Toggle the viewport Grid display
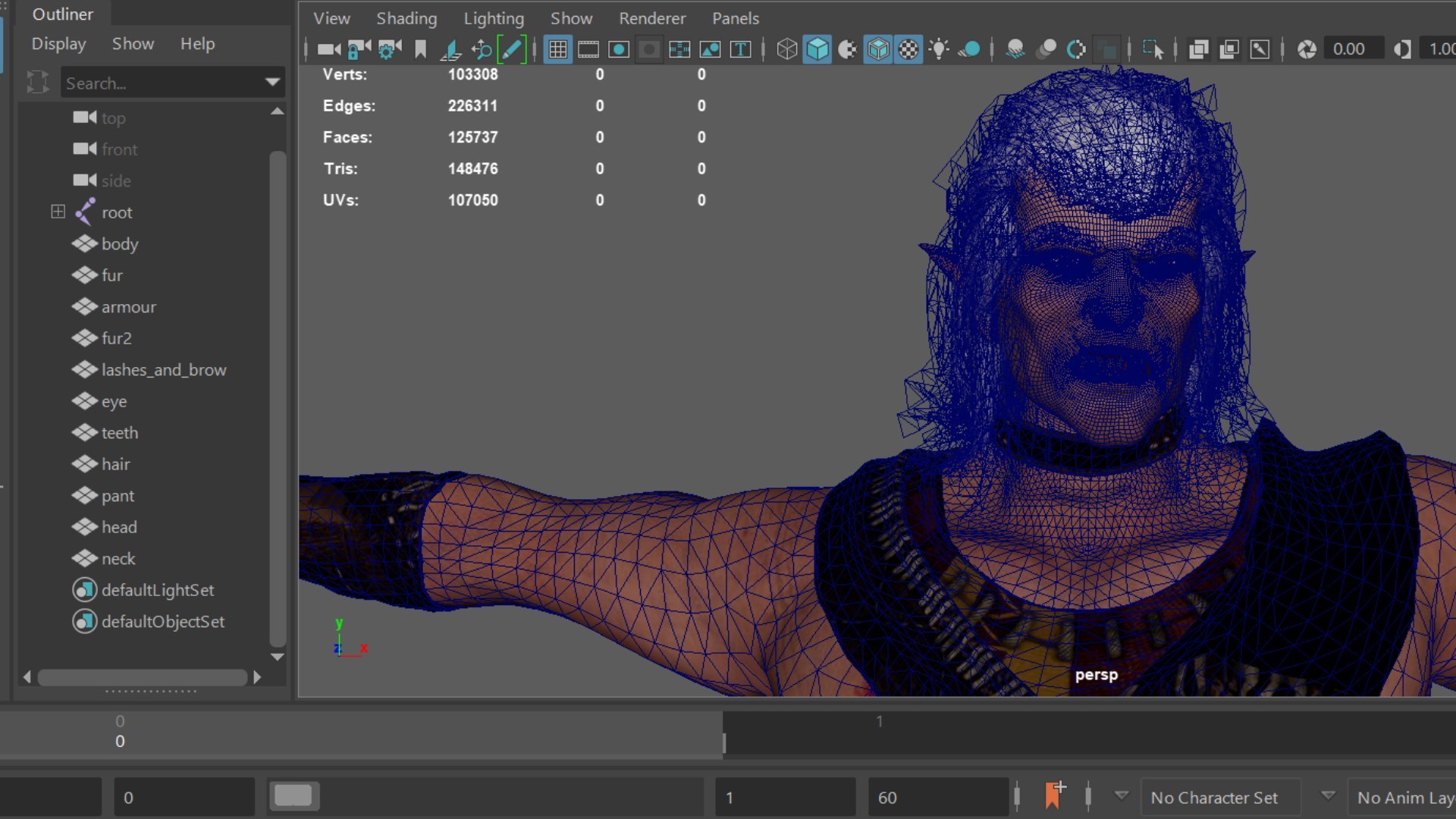Image resolution: width=1456 pixels, height=819 pixels. point(558,49)
